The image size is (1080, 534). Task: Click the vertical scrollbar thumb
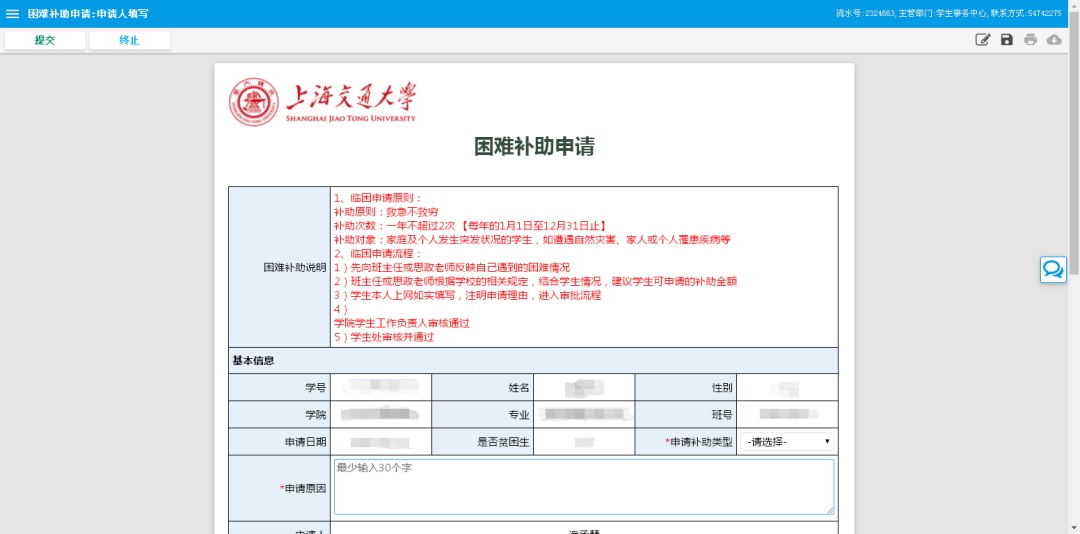(x=1073, y=160)
